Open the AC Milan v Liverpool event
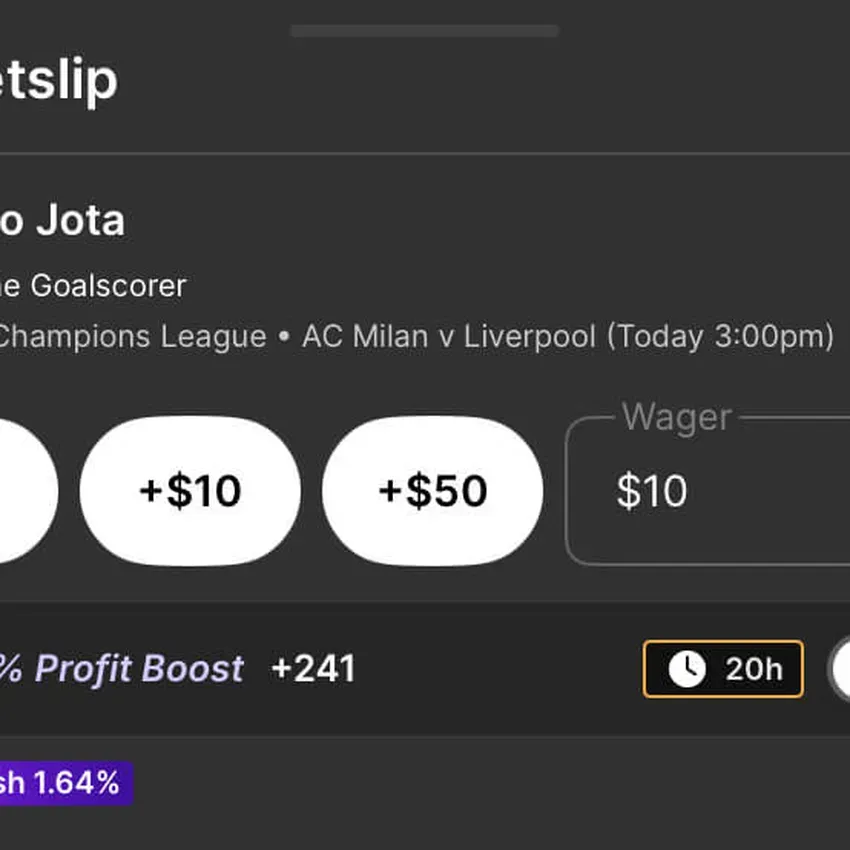850x850 pixels. tap(449, 336)
